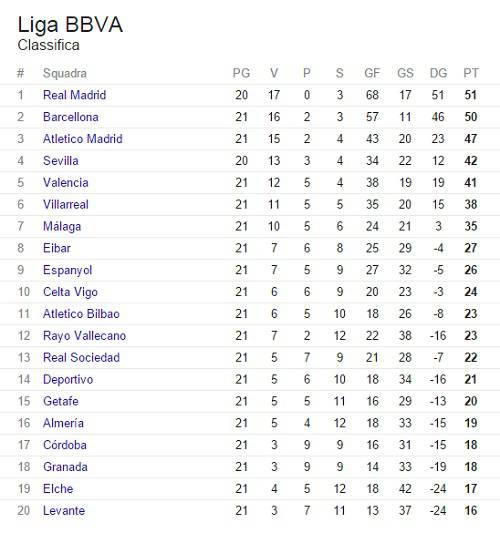This screenshot has width=500, height=533.
Task: Open the Levante team link
Action: (64, 511)
